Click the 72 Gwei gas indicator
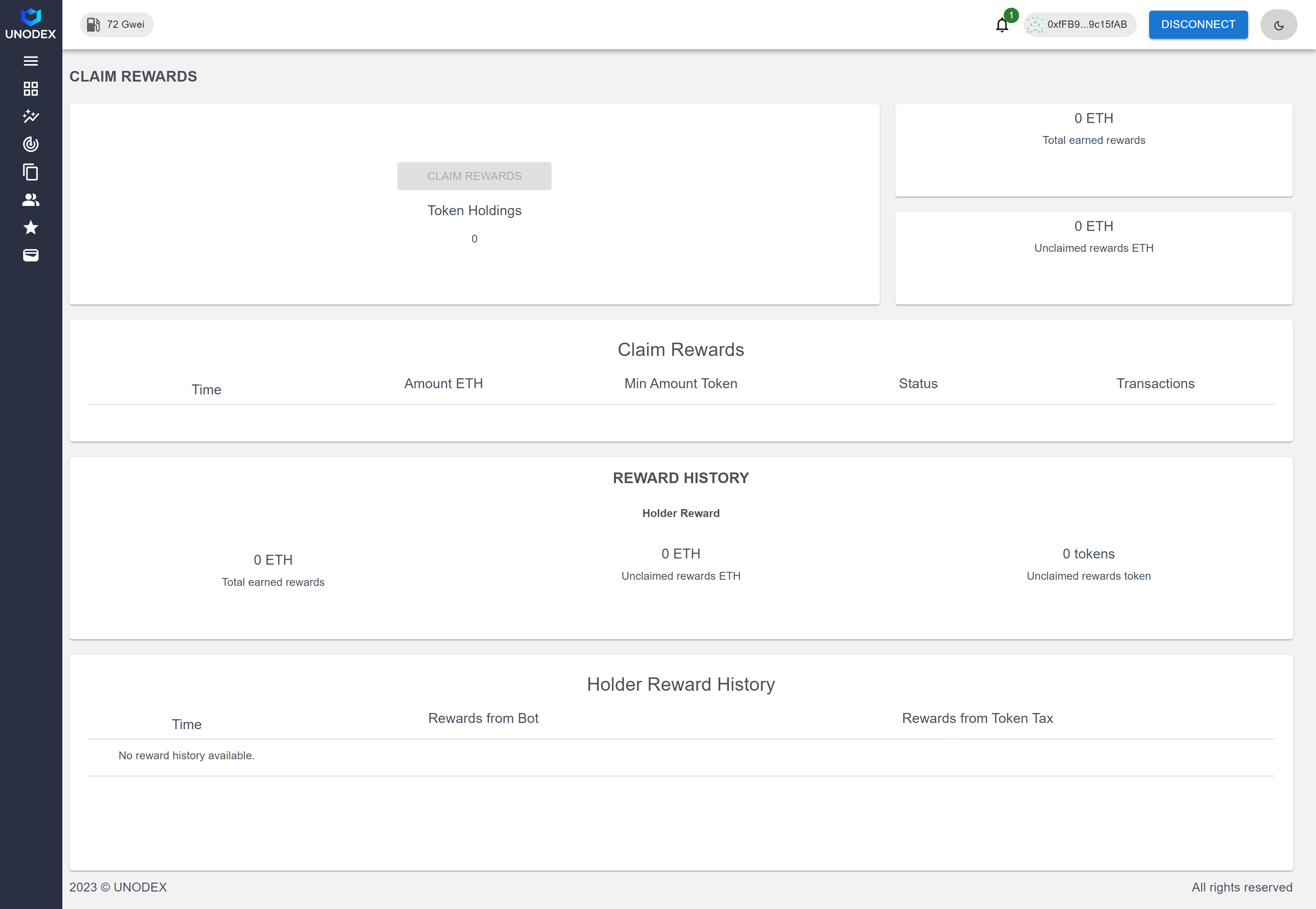The width and height of the screenshot is (1316, 909). click(x=117, y=24)
